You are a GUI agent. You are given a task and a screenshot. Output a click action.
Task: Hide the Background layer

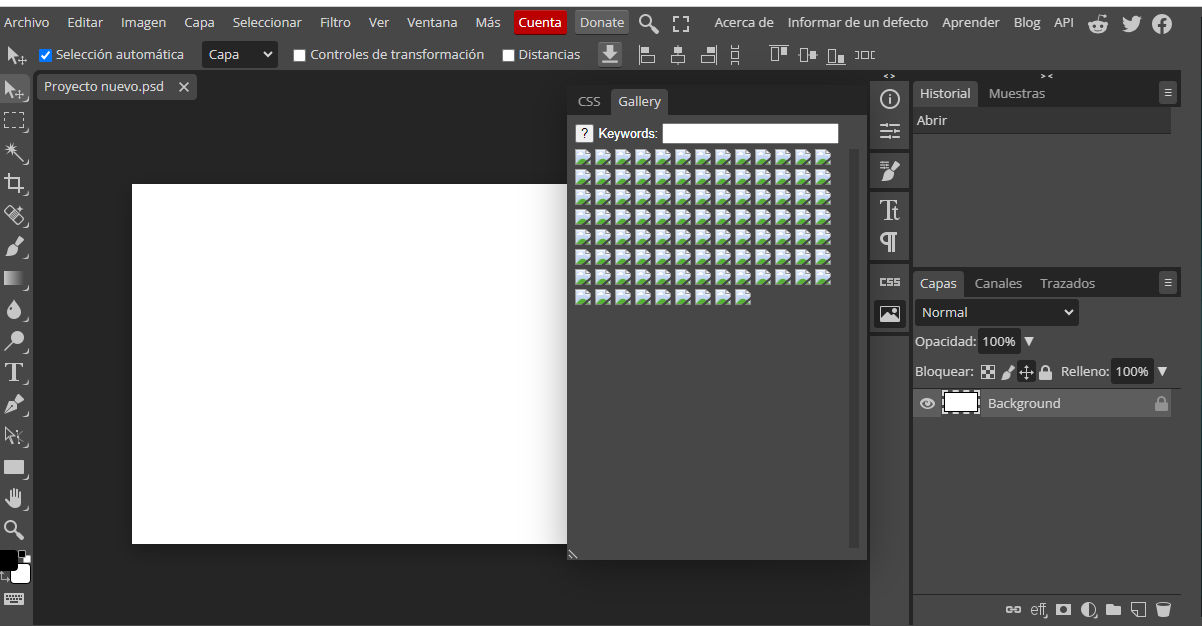point(927,403)
